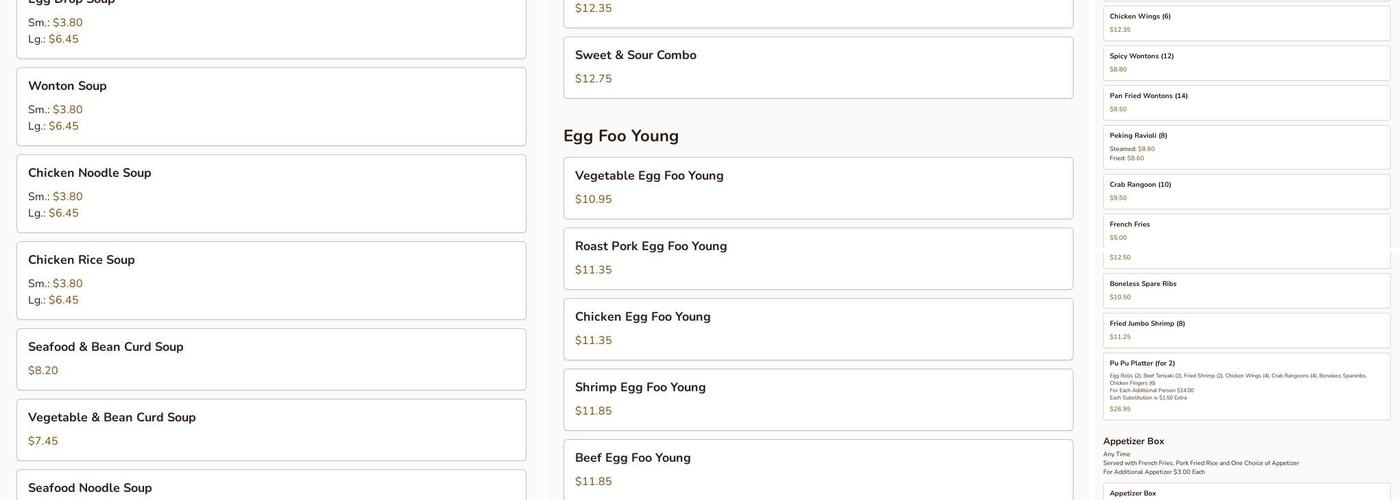This screenshot has height=500, width=1400.
Task: Click the Egg Foo Young section heading
Action: pos(621,136)
